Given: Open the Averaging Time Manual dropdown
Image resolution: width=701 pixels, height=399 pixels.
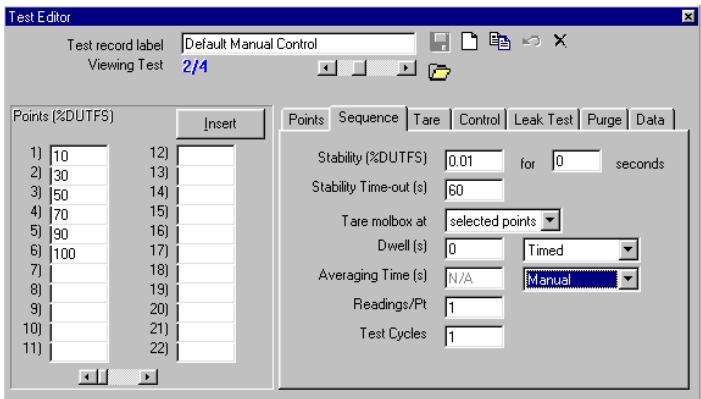Looking at the screenshot, I should [628, 279].
